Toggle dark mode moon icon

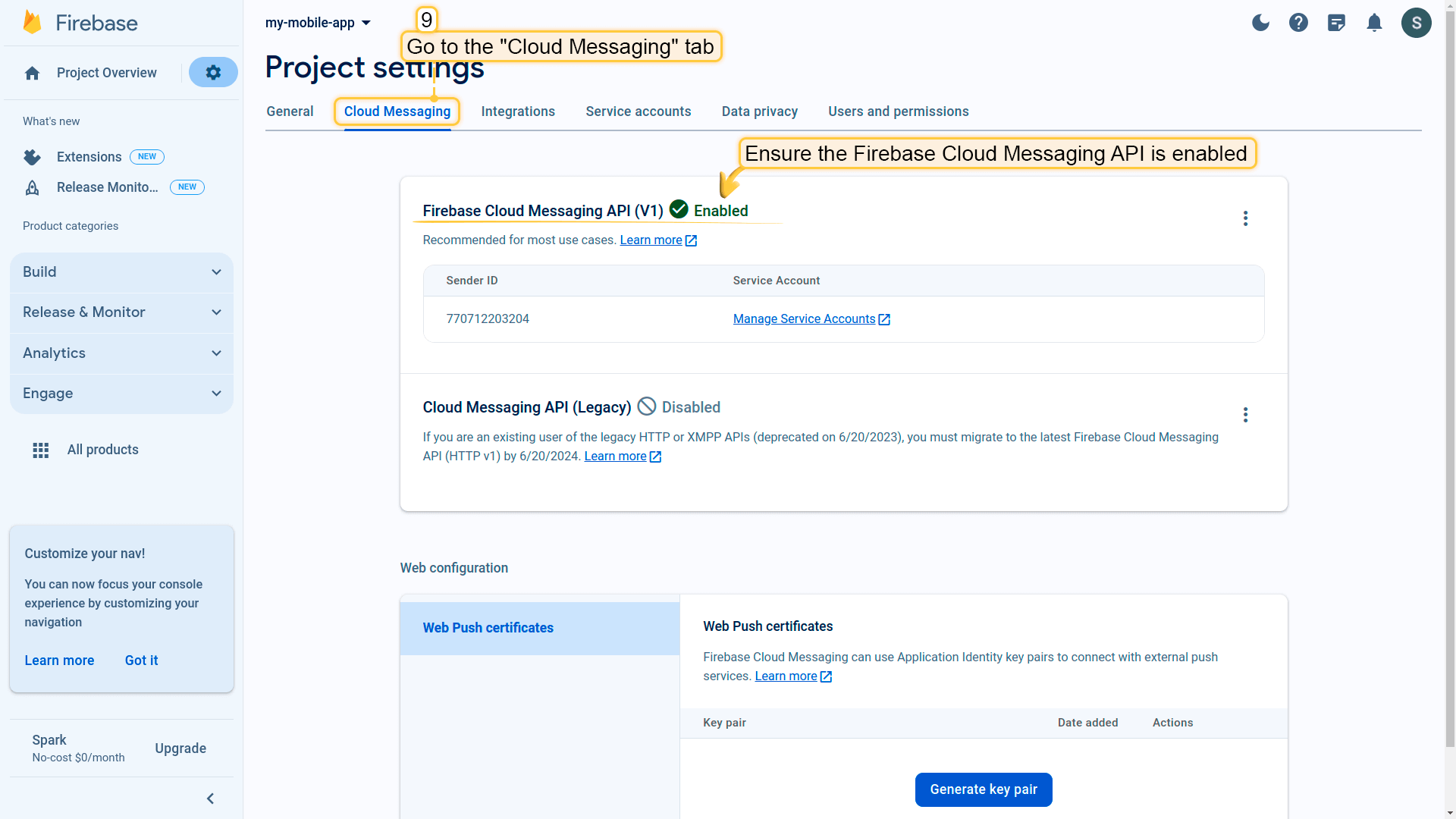pos(1260,23)
